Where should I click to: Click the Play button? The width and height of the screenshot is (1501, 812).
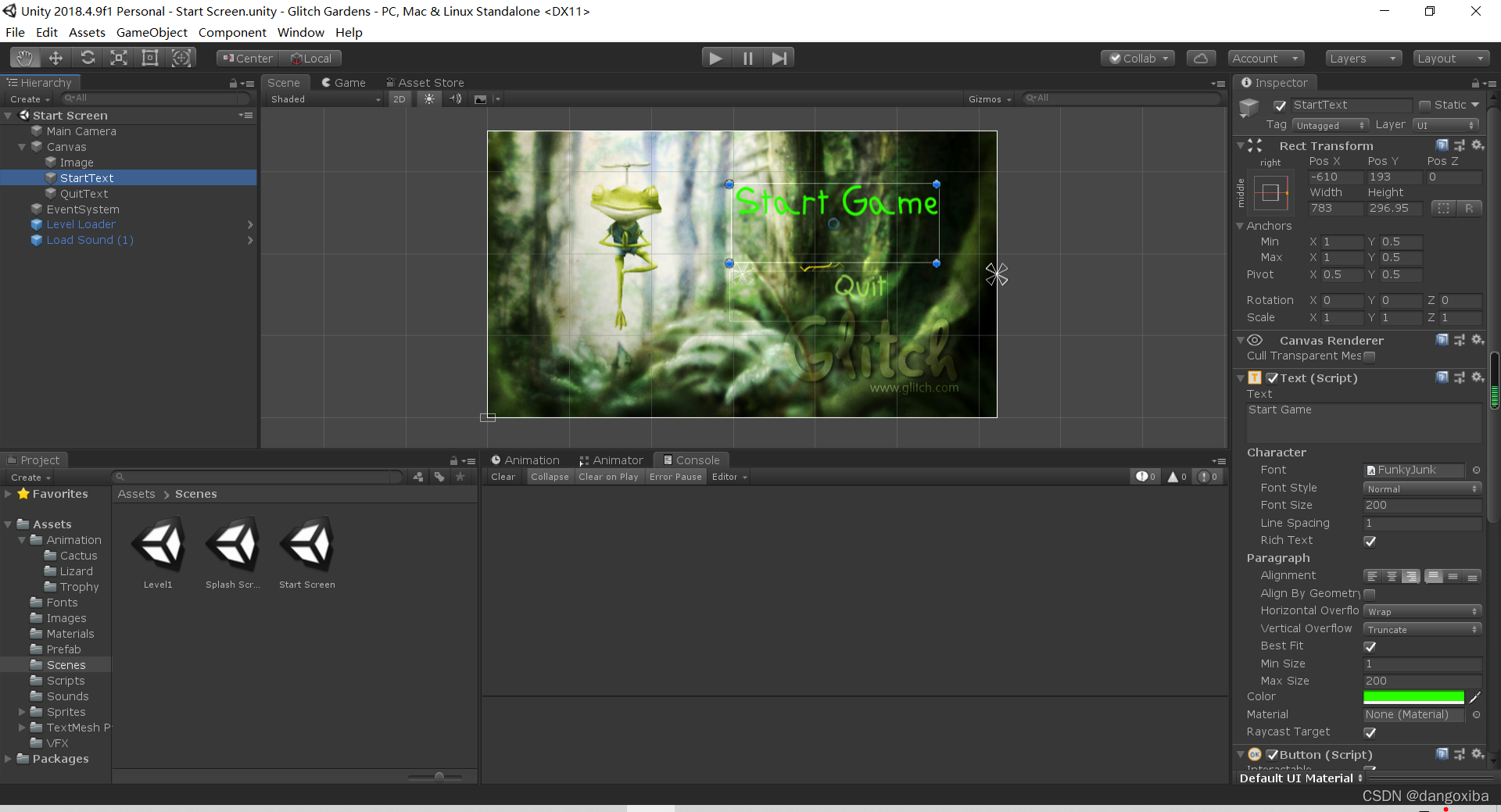[x=715, y=58]
